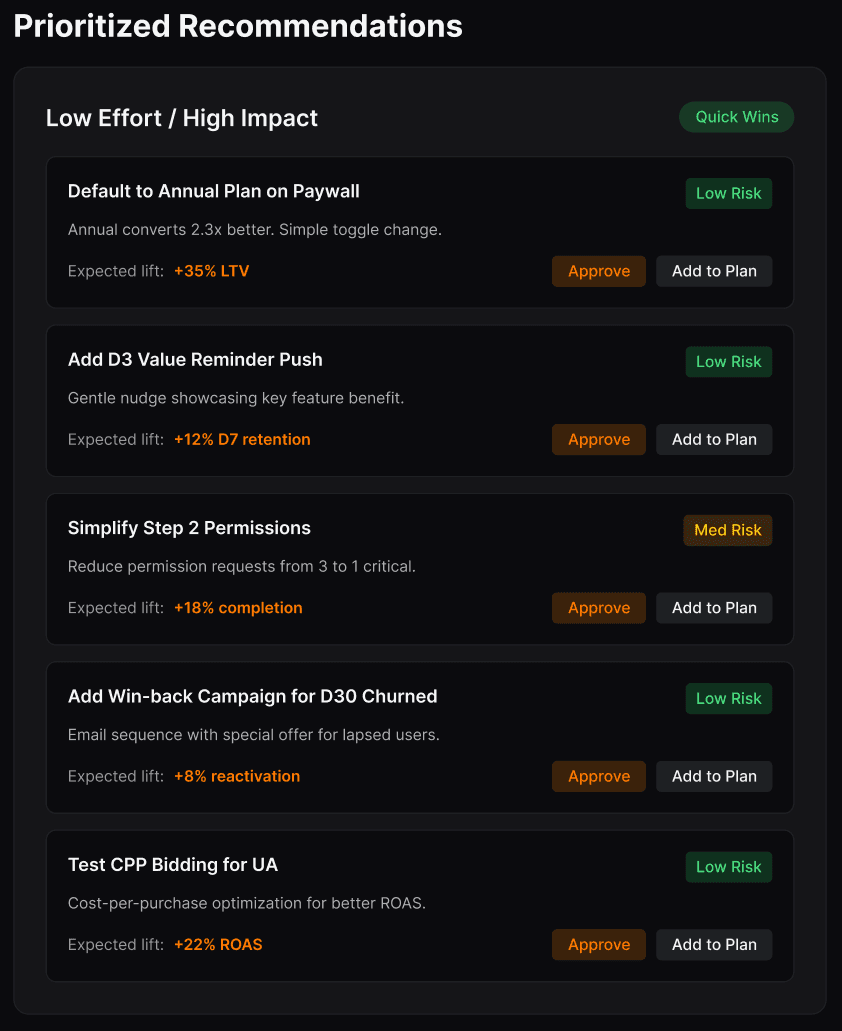Click the +18% completion lift text
The width and height of the screenshot is (842, 1031).
tap(238, 608)
